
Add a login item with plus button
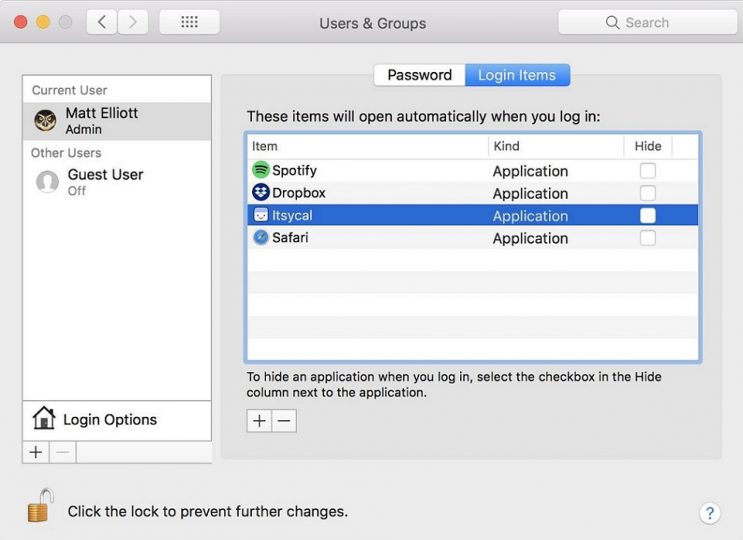[x=259, y=421]
